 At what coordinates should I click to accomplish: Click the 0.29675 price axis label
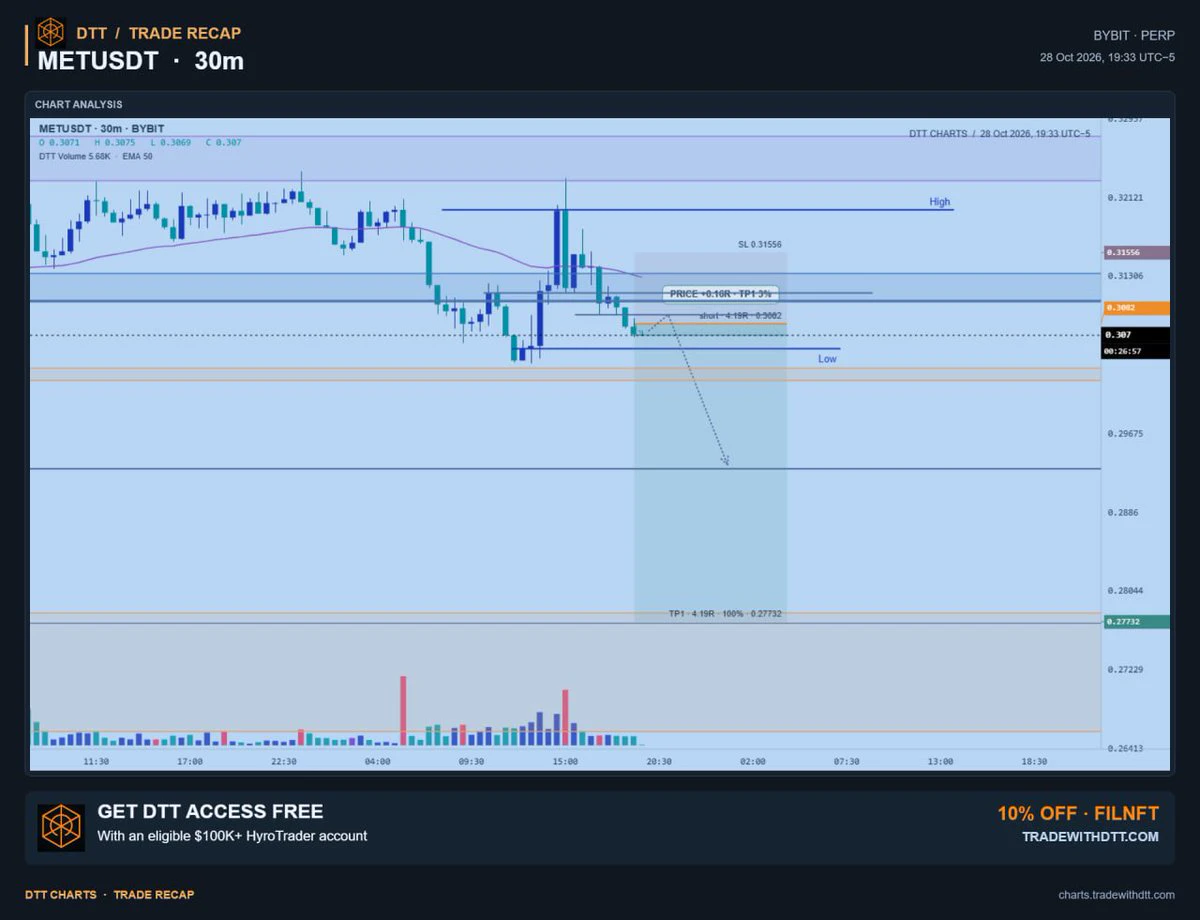1125,434
